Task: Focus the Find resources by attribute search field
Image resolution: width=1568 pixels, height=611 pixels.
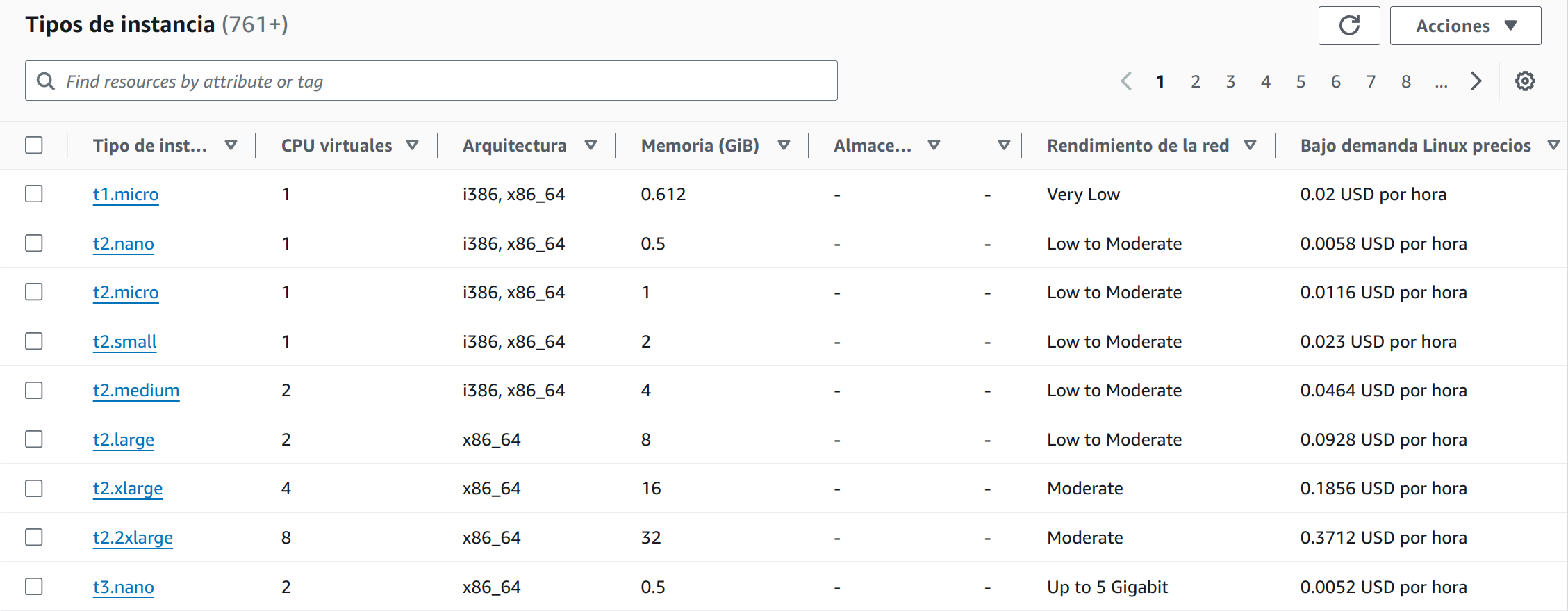Action: point(431,81)
